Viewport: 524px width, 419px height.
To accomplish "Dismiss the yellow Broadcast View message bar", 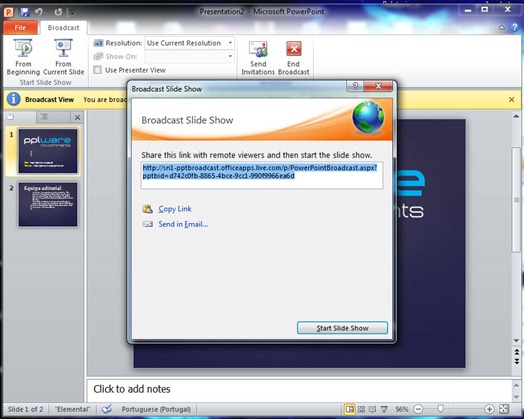I will (x=511, y=99).
